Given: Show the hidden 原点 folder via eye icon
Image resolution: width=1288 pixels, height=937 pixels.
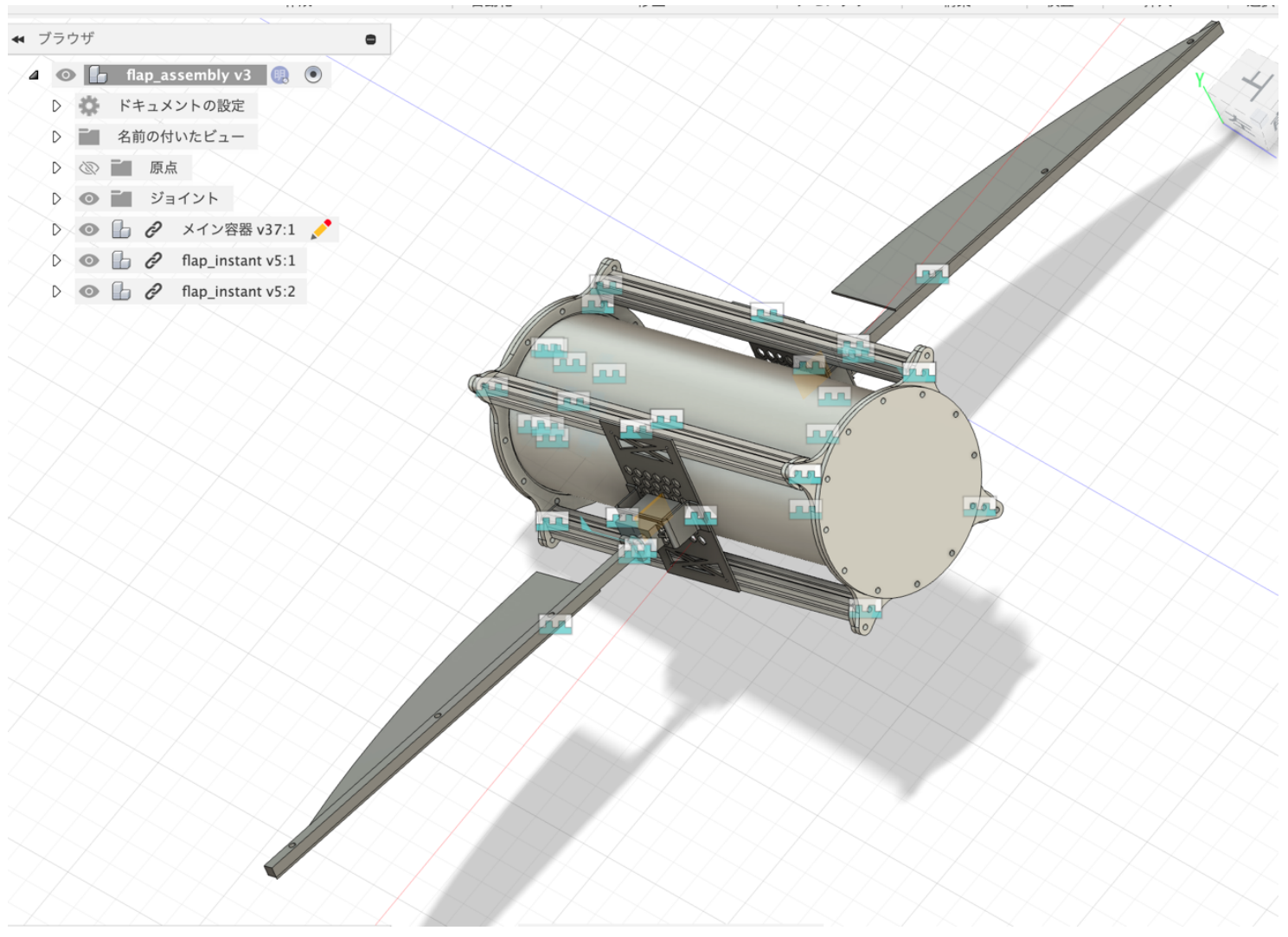Looking at the screenshot, I should 88,168.
